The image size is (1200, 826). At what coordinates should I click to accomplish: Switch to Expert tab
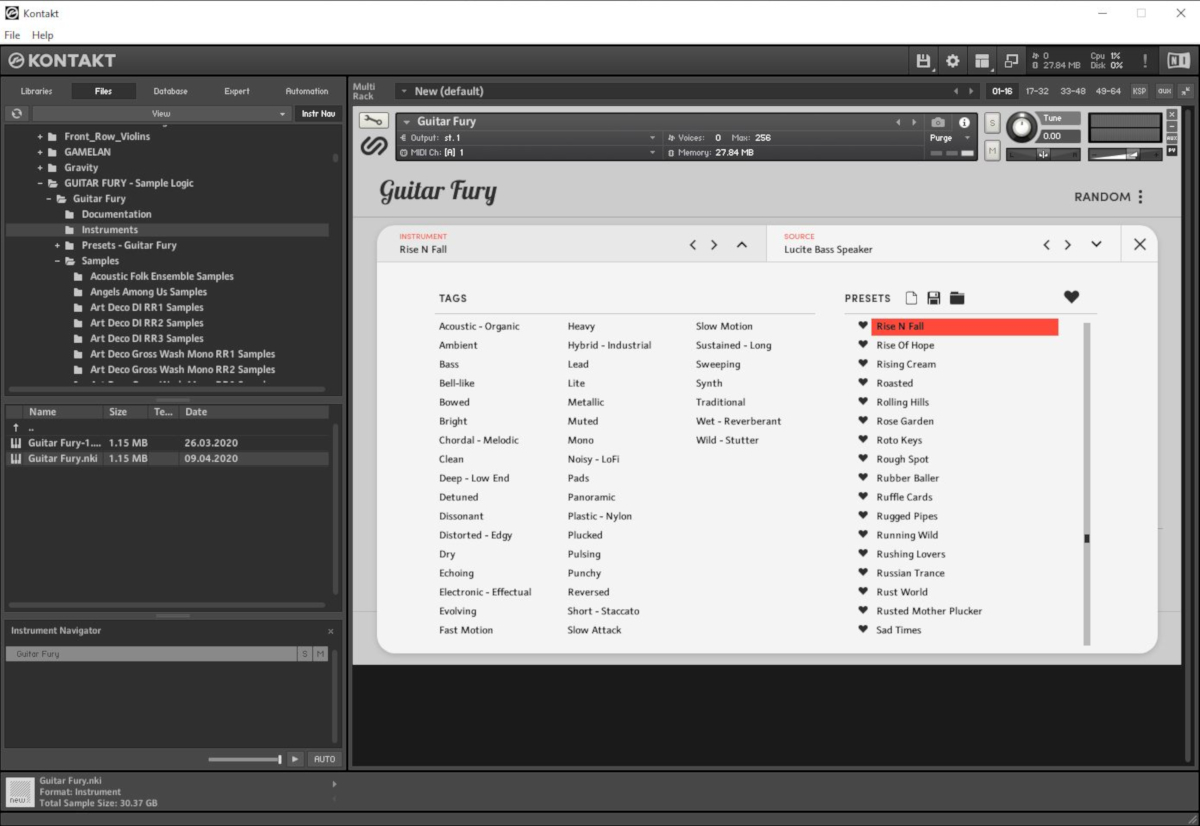pos(237,91)
